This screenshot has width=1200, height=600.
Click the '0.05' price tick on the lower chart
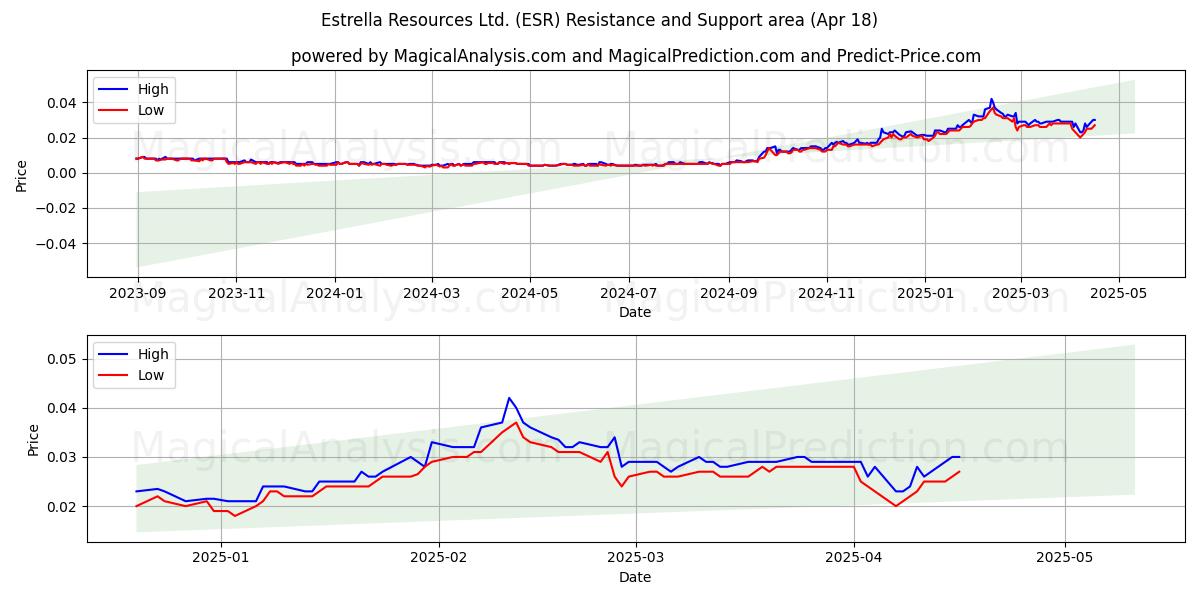[x=64, y=359]
